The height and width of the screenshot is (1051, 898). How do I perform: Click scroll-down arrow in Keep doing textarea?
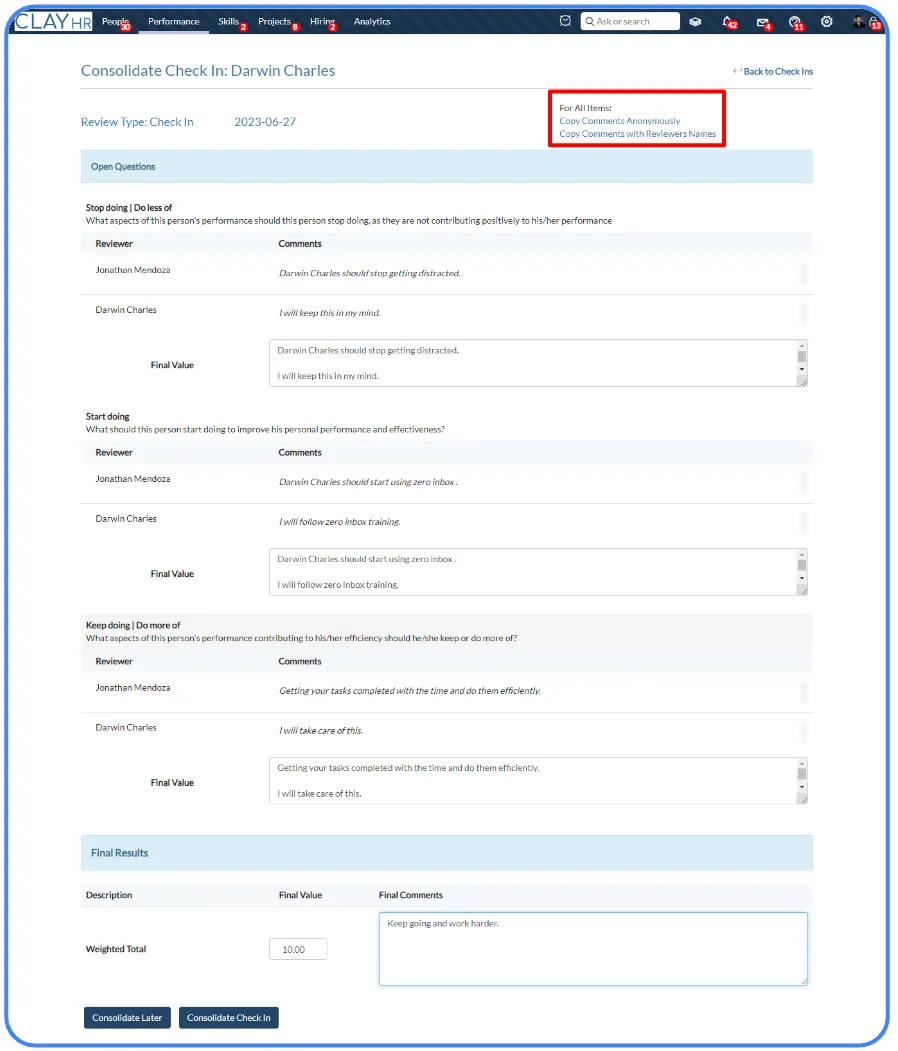[x=801, y=787]
